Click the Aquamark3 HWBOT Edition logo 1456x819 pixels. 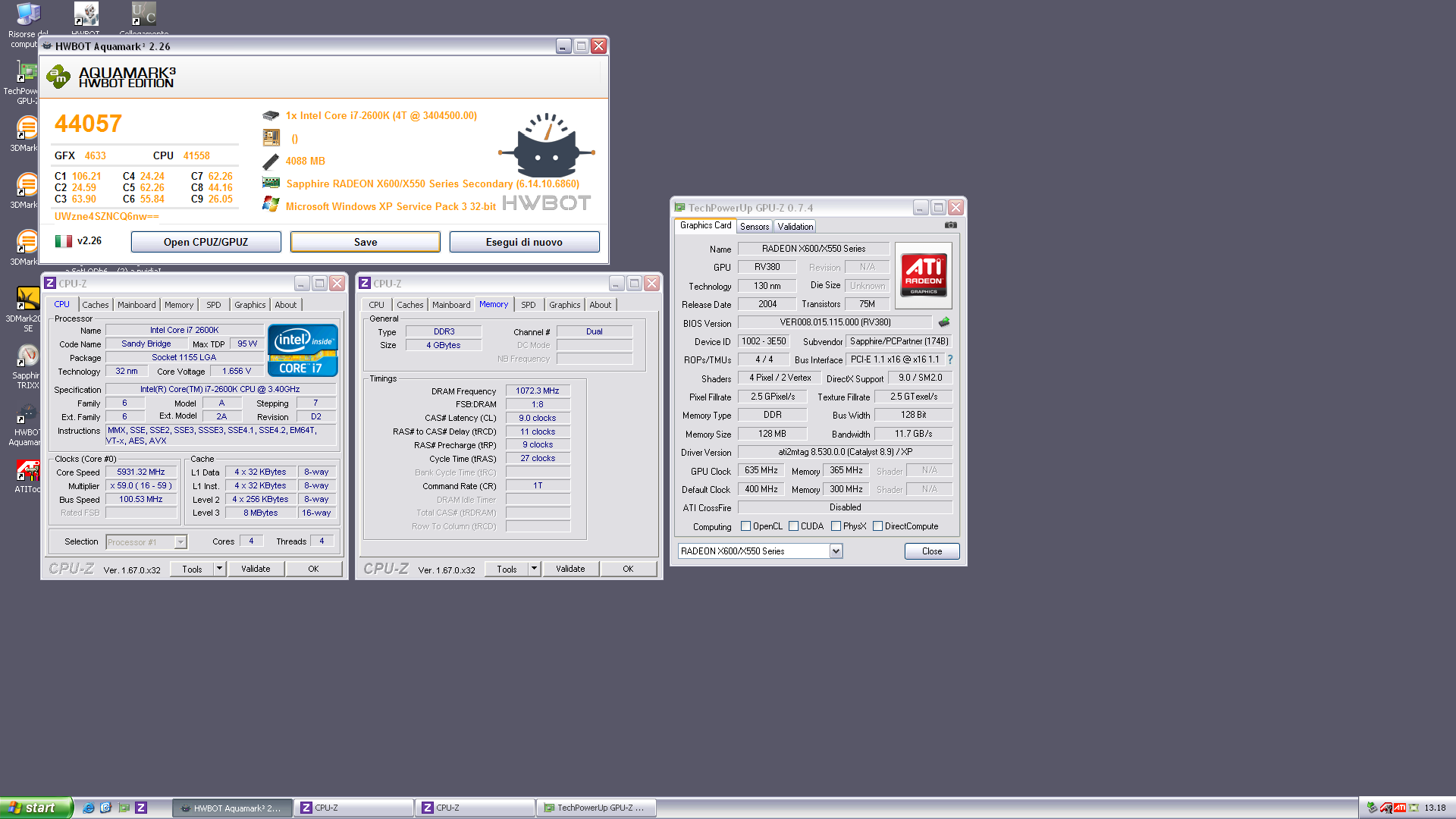[x=111, y=77]
